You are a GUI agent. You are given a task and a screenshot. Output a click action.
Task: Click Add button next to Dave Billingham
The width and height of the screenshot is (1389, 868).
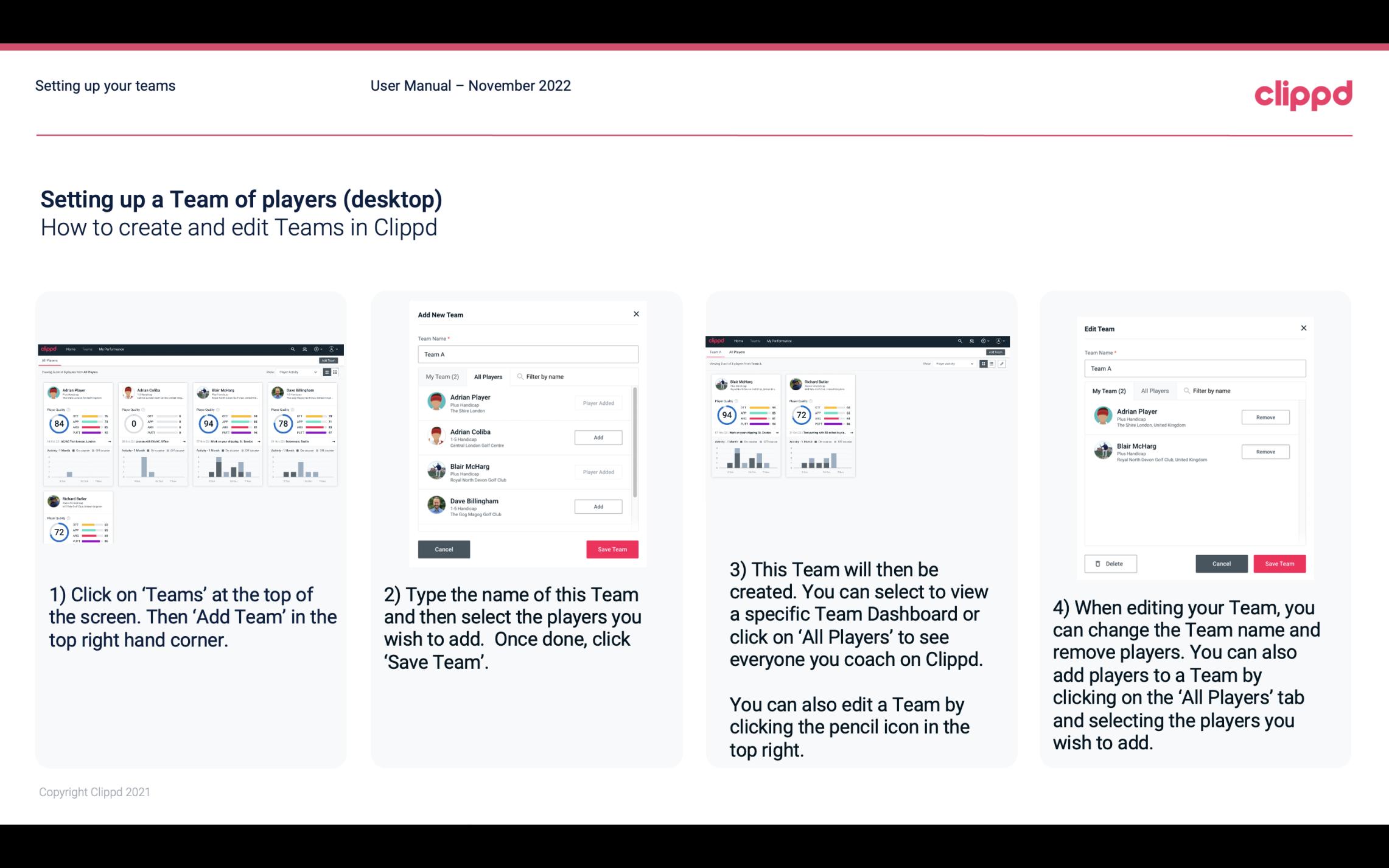(x=597, y=506)
